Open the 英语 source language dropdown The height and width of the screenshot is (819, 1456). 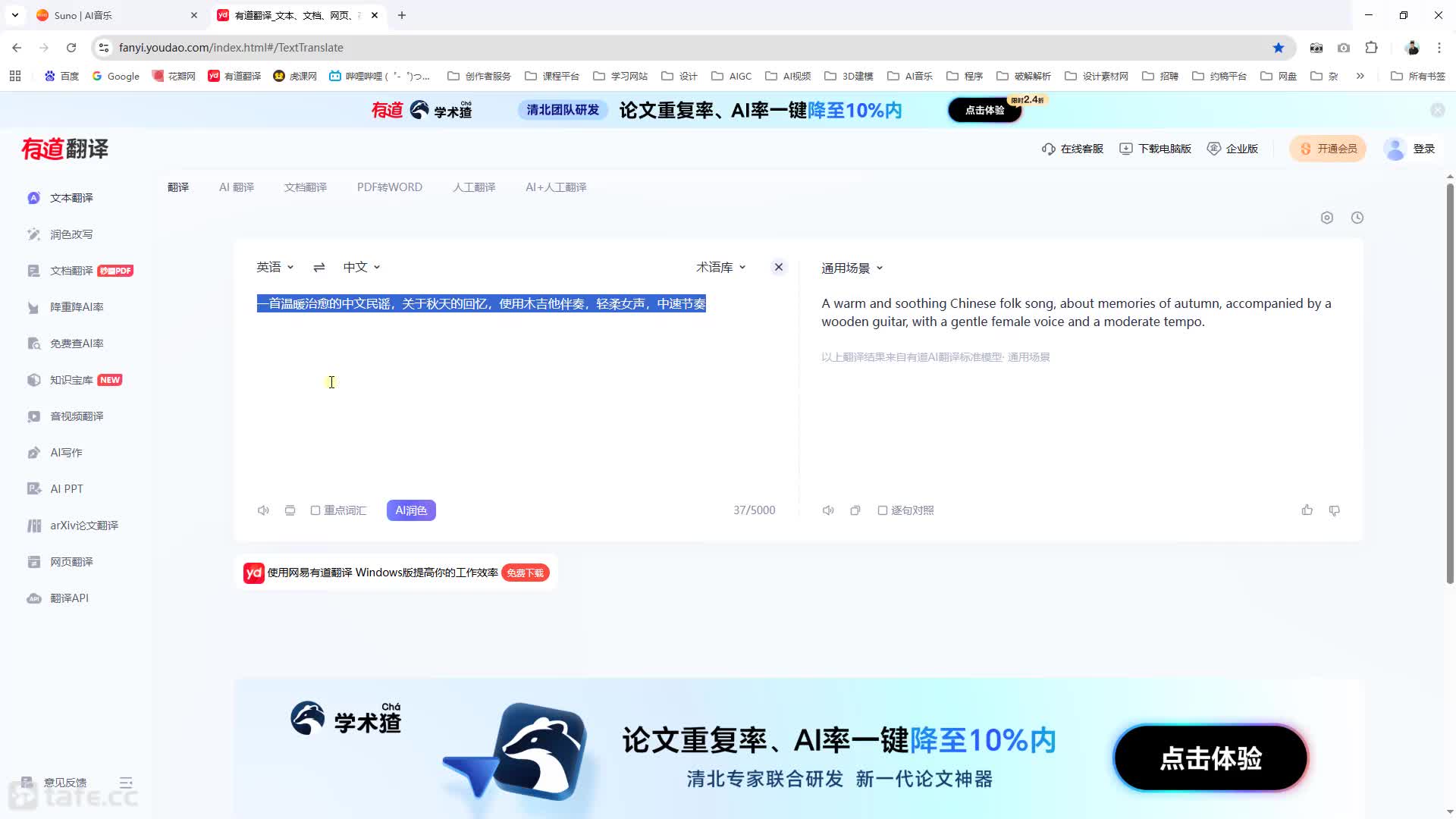point(275,267)
